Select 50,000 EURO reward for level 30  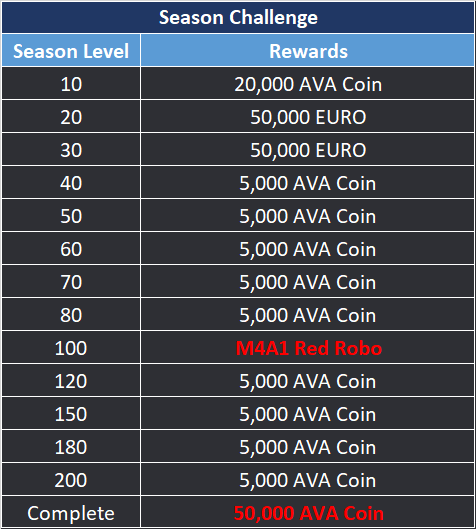[308, 149]
